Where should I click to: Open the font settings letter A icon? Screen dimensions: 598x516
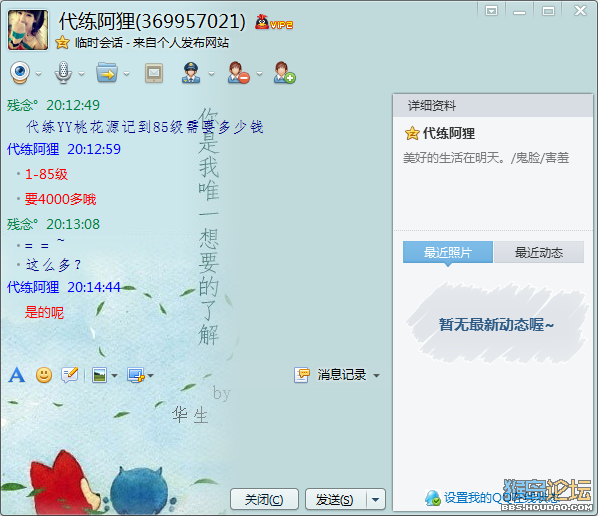pos(17,375)
